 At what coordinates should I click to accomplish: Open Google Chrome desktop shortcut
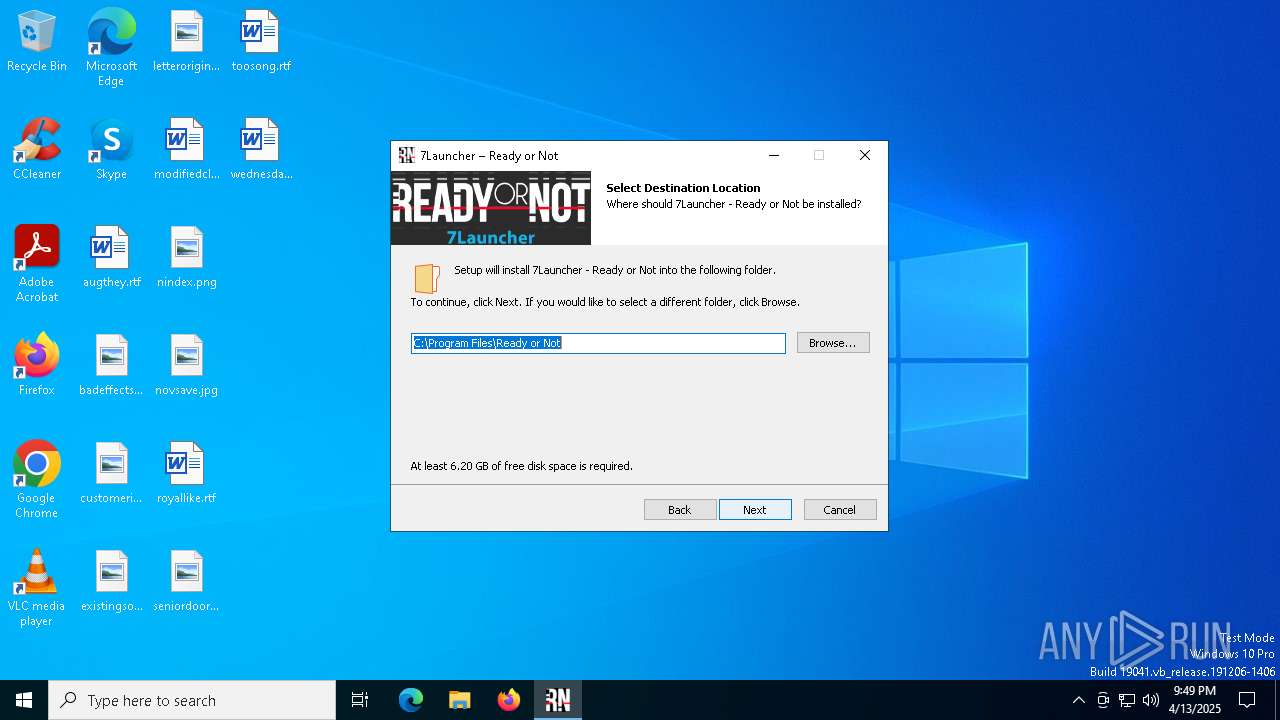(37, 480)
